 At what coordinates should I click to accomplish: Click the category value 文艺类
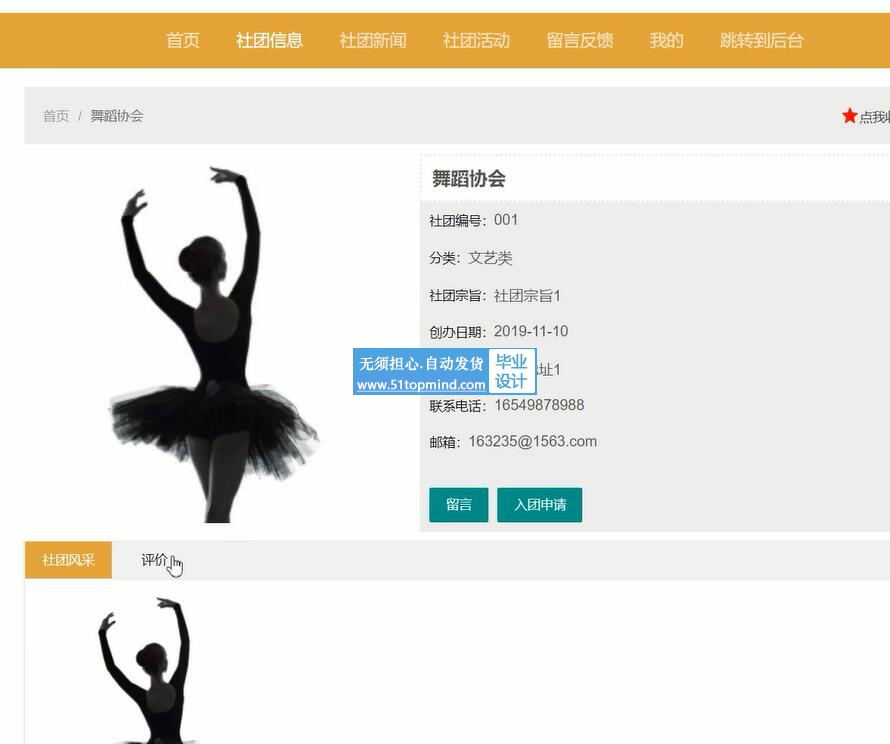click(490, 258)
